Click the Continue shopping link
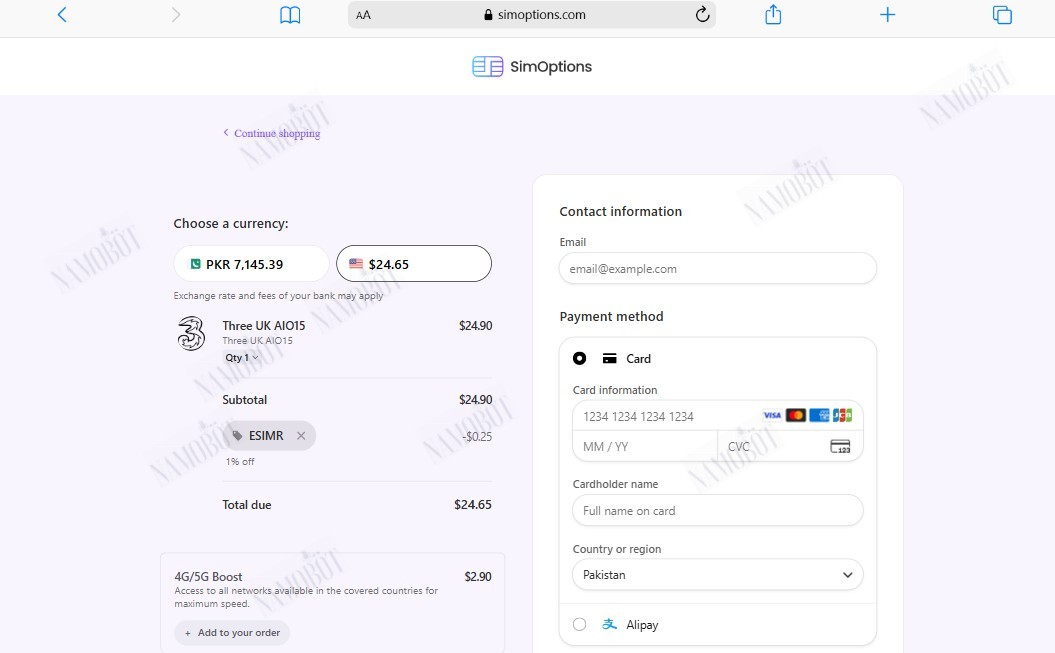The width and height of the screenshot is (1055, 653). (x=272, y=133)
